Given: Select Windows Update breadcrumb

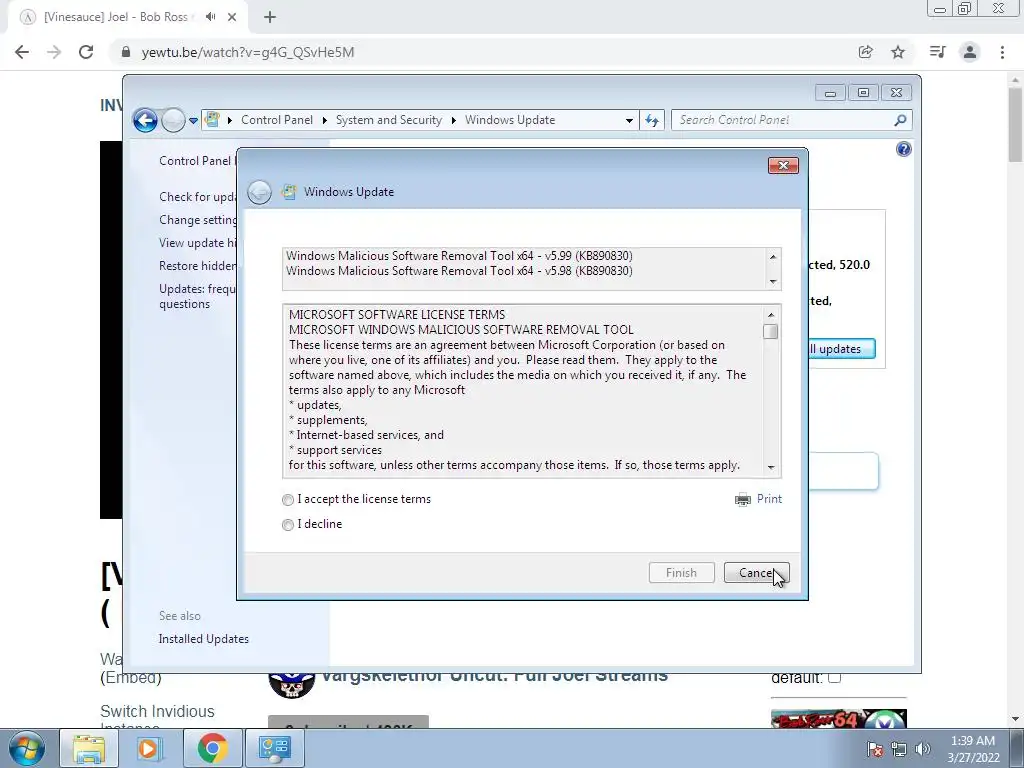Looking at the screenshot, I should point(510,120).
